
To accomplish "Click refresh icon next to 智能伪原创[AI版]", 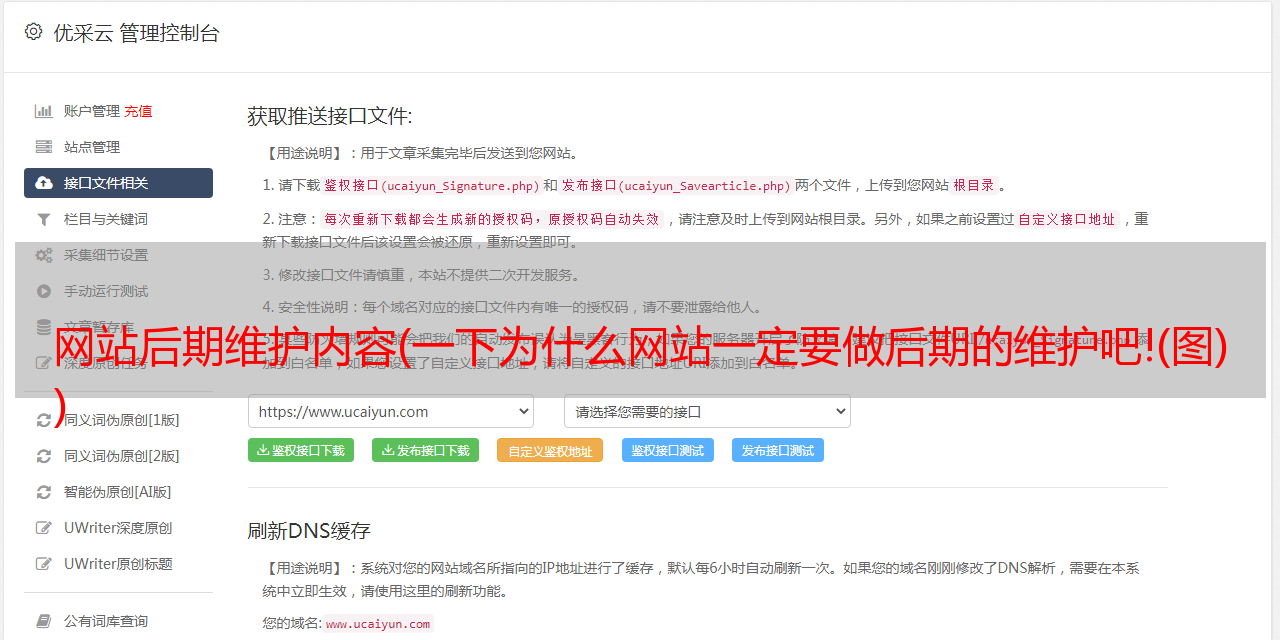I will [x=44, y=492].
